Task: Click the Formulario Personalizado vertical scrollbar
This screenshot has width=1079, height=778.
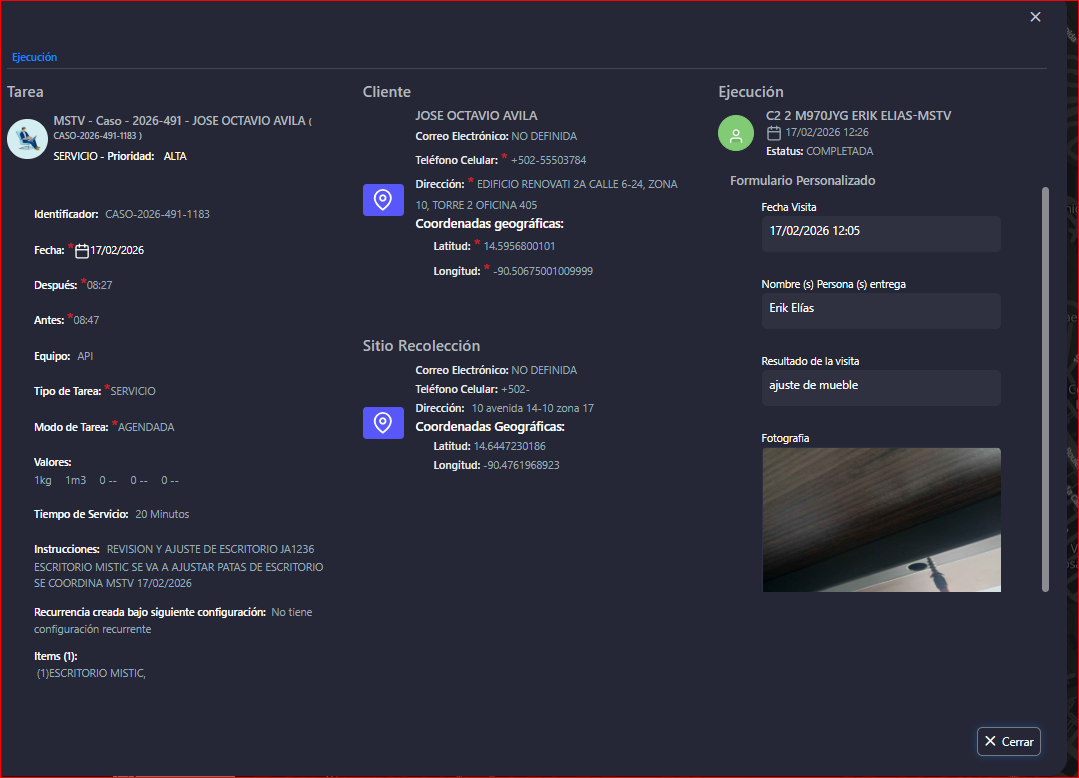Action: (x=1046, y=388)
